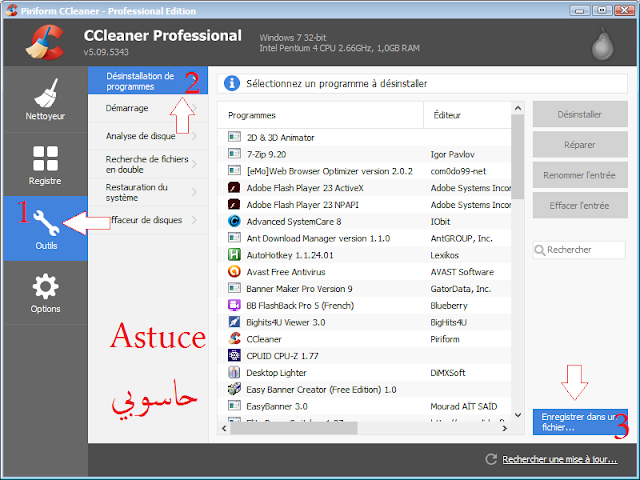Click the magnifier icon in Rechercher box
Viewport: 640px width, 480px height.
[x=540, y=250]
